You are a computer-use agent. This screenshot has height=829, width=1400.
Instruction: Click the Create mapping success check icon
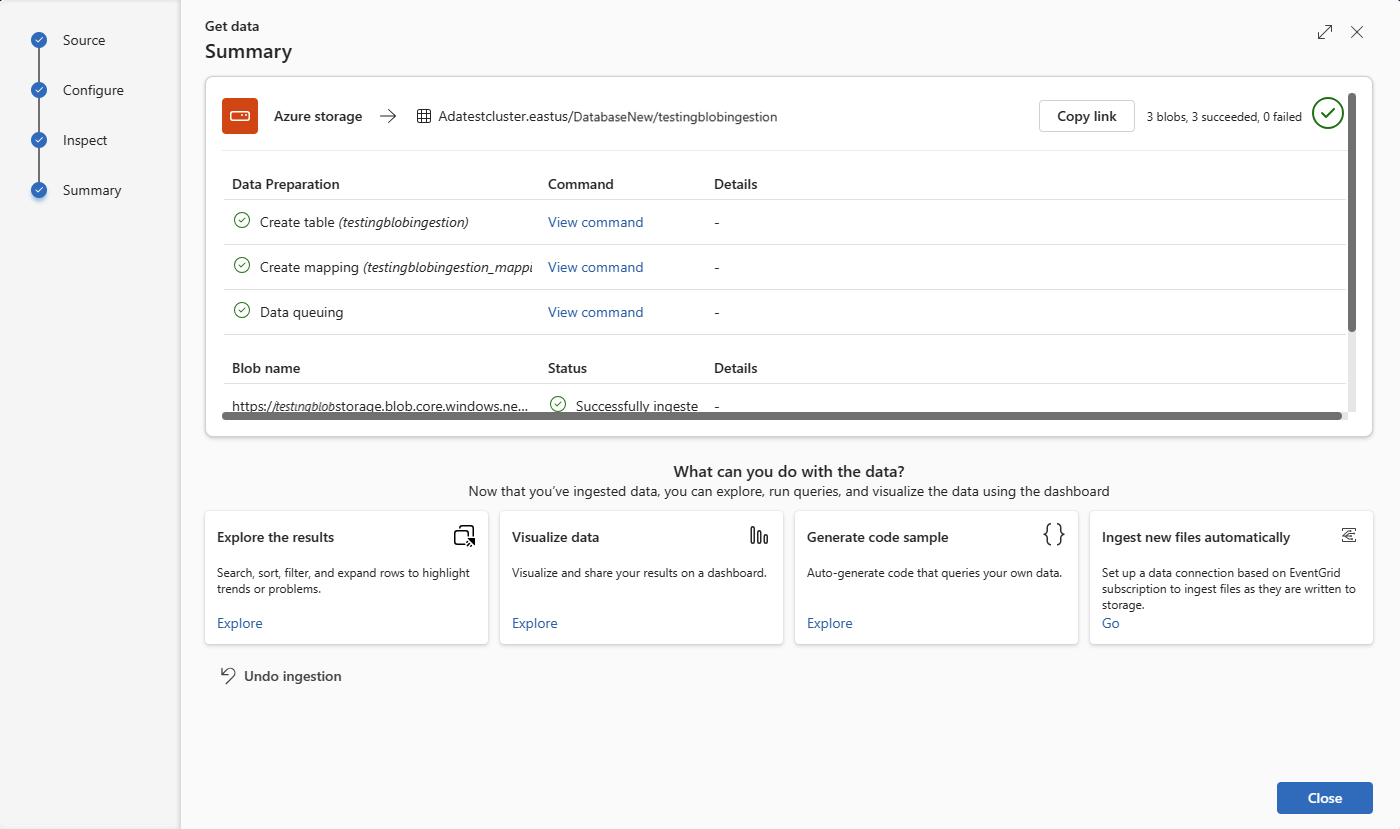[x=241, y=266]
